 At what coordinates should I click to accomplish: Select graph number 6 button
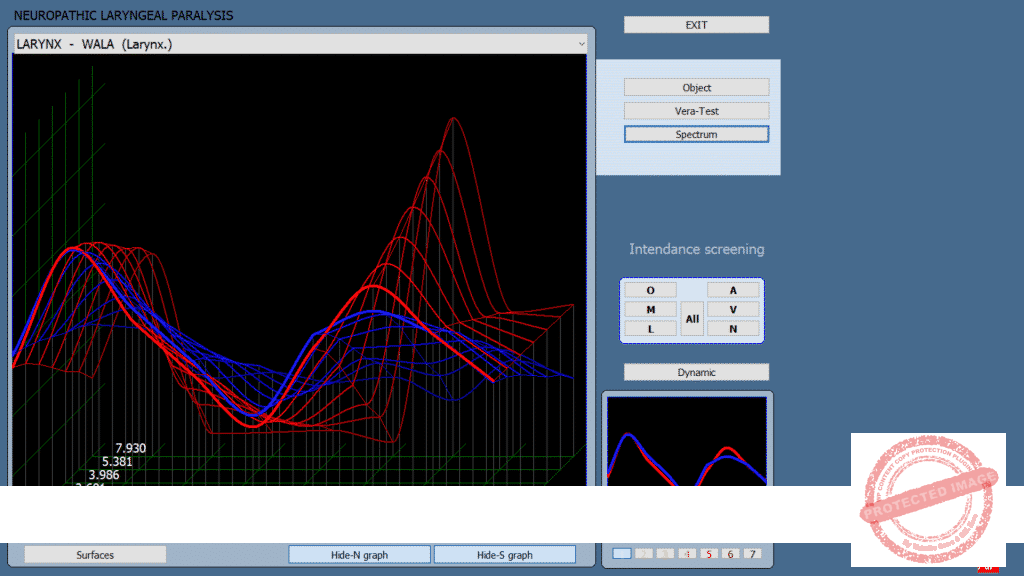[x=730, y=554]
